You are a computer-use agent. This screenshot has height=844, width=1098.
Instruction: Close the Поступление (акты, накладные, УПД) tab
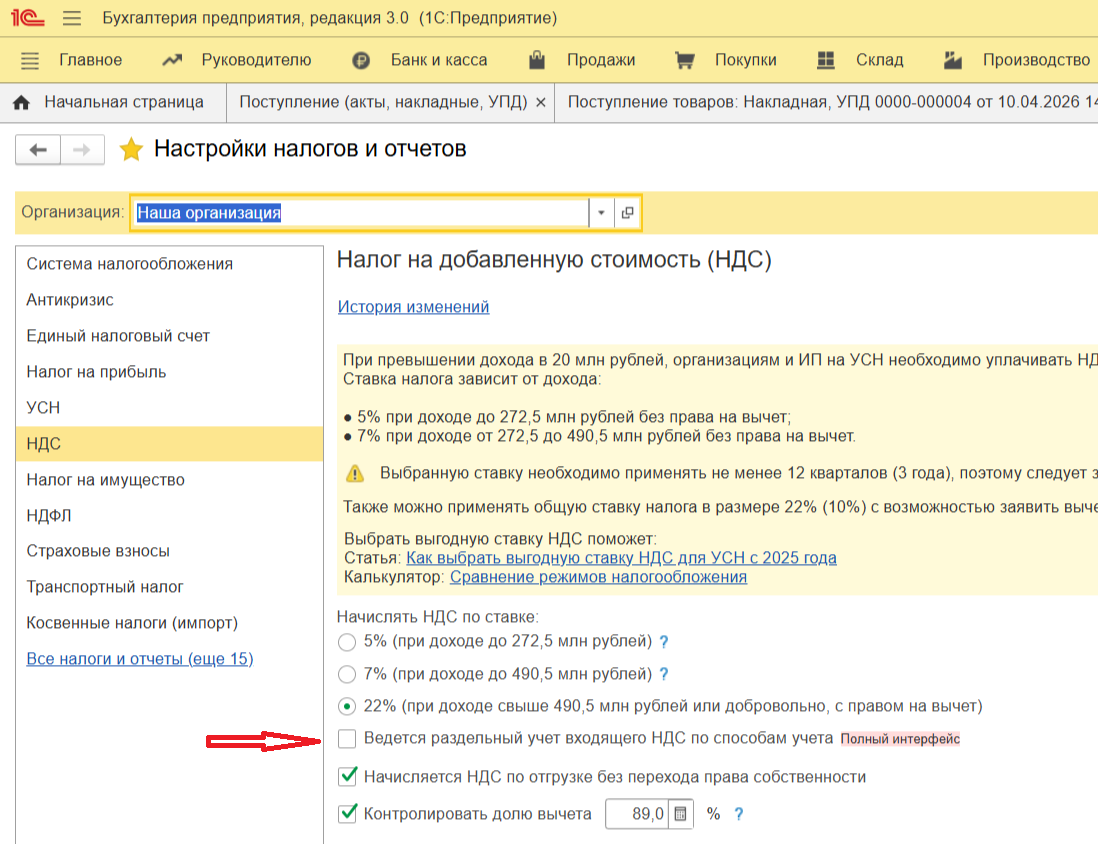tap(541, 102)
